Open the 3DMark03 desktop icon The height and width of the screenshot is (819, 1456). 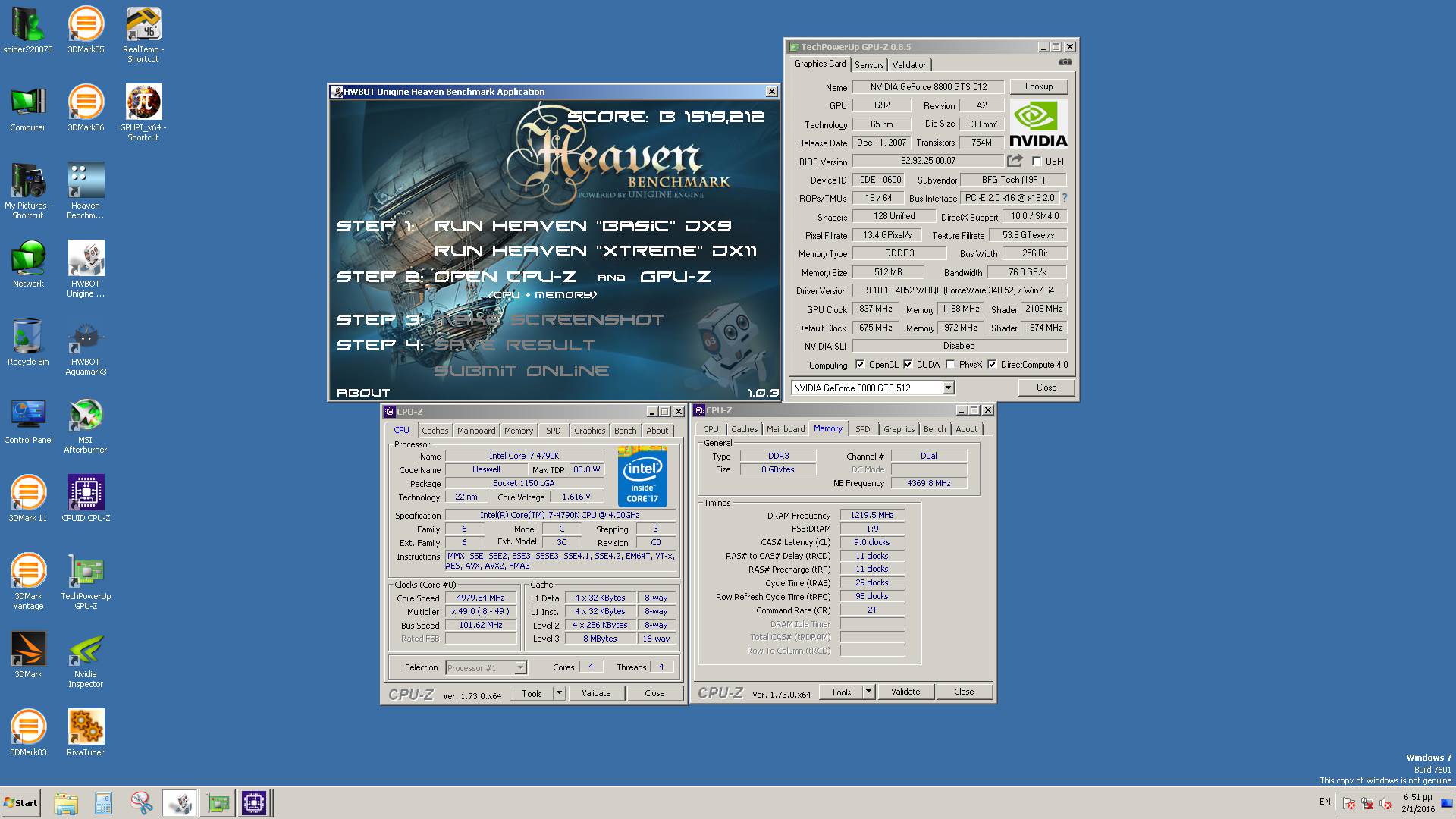tap(28, 733)
